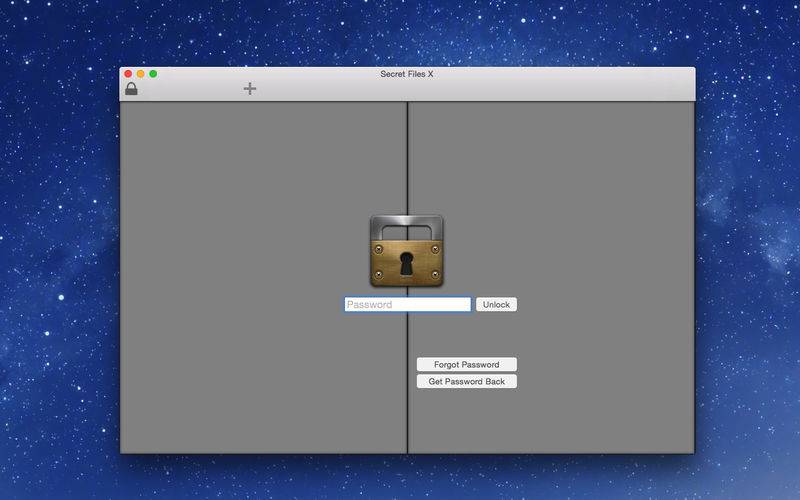
Task: Minimize window with the yellow button
Action: pyautogui.click(x=141, y=74)
